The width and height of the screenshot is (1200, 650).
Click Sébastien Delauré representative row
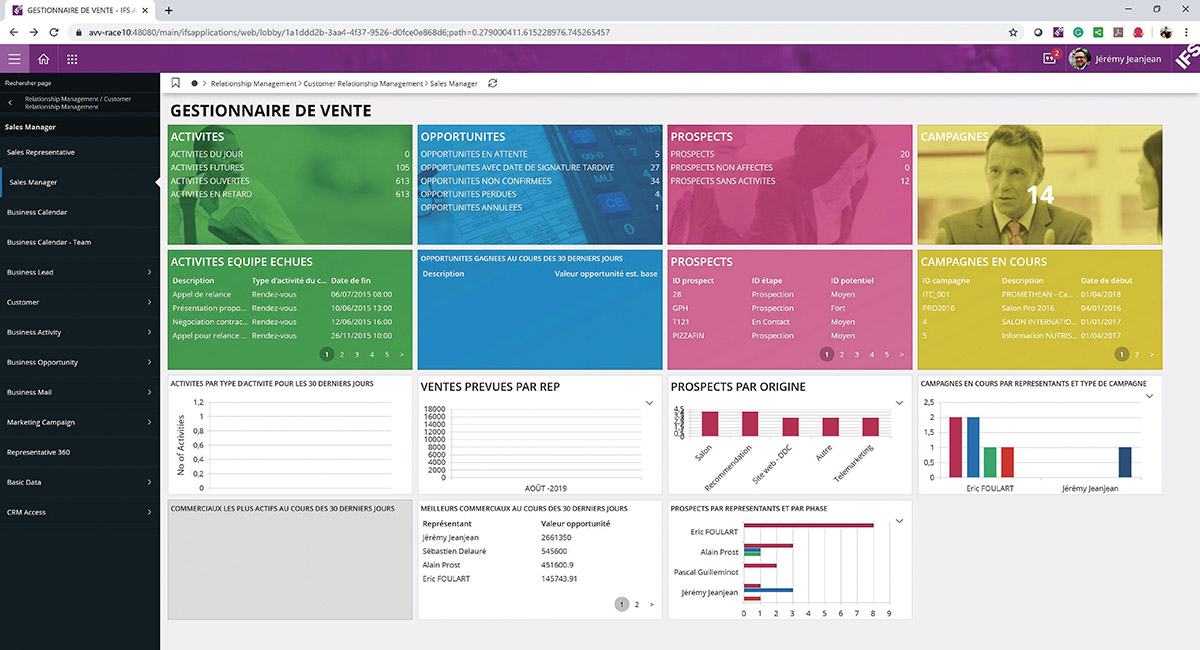tap(540, 551)
